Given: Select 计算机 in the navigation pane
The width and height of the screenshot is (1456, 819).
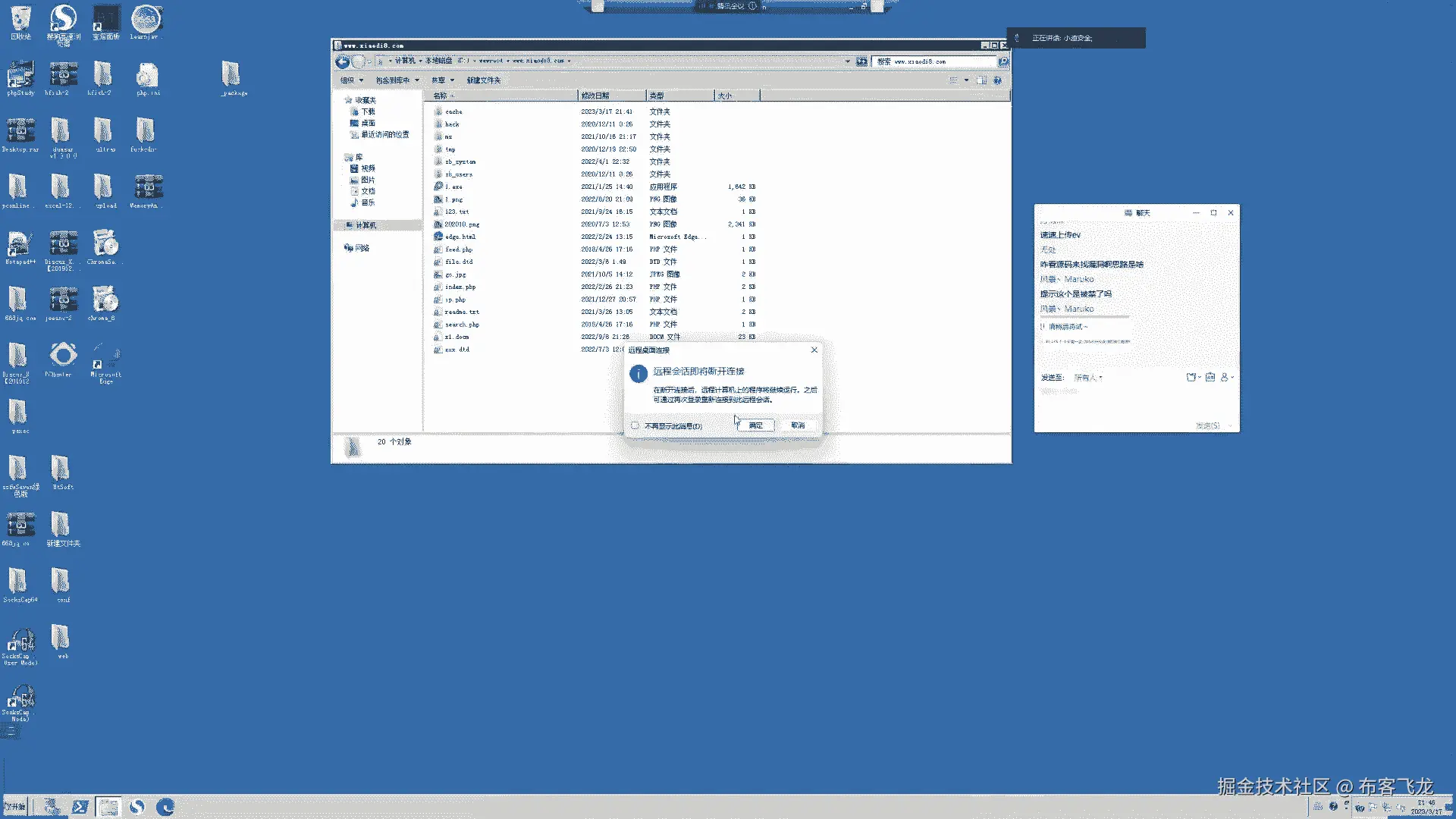Looking at the screenshot, I should (x=366, y=225).
